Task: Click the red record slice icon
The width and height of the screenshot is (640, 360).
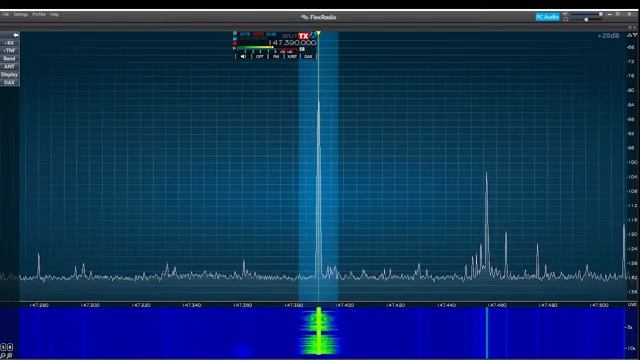Action: pos(235,44)
